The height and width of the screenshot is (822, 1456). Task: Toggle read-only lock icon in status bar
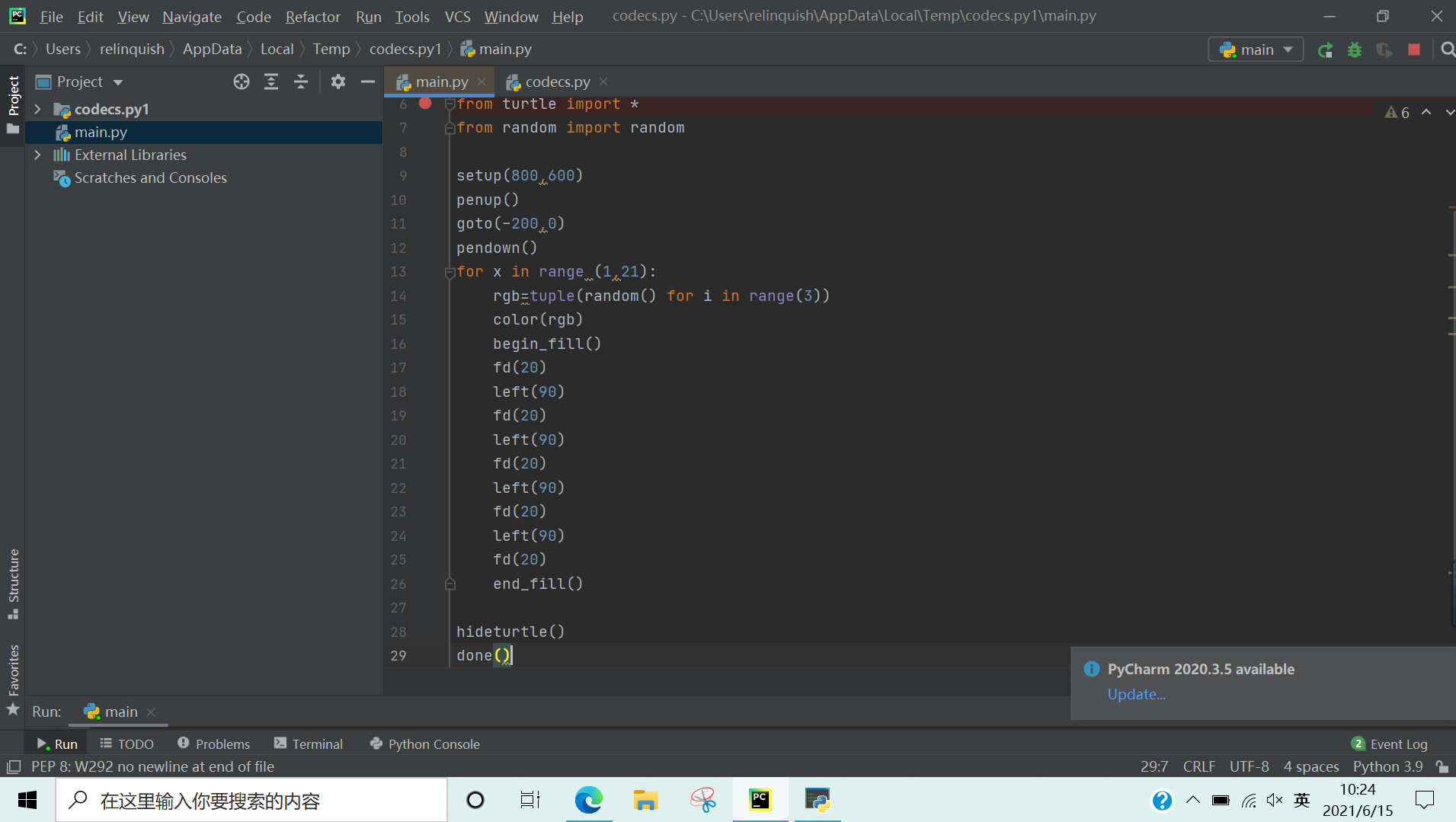1442,766
